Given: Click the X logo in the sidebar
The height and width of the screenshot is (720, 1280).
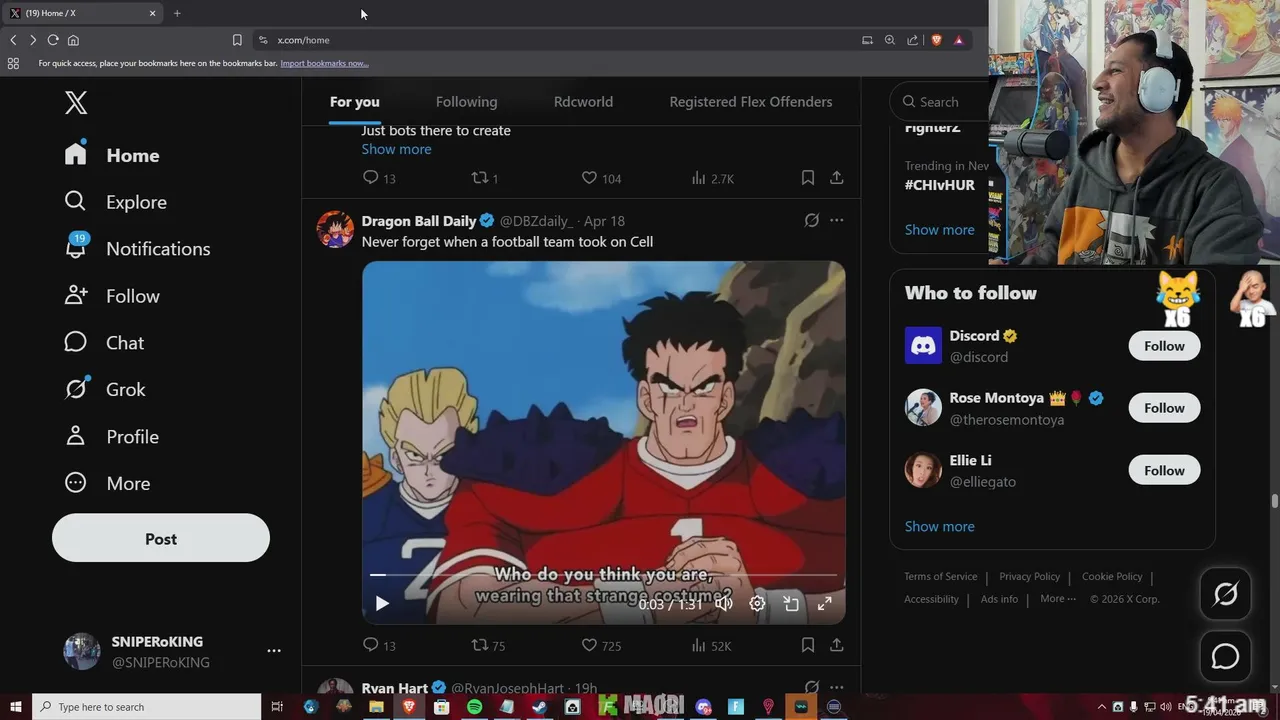Looking at the screenshot, I should tap(76, 102).
